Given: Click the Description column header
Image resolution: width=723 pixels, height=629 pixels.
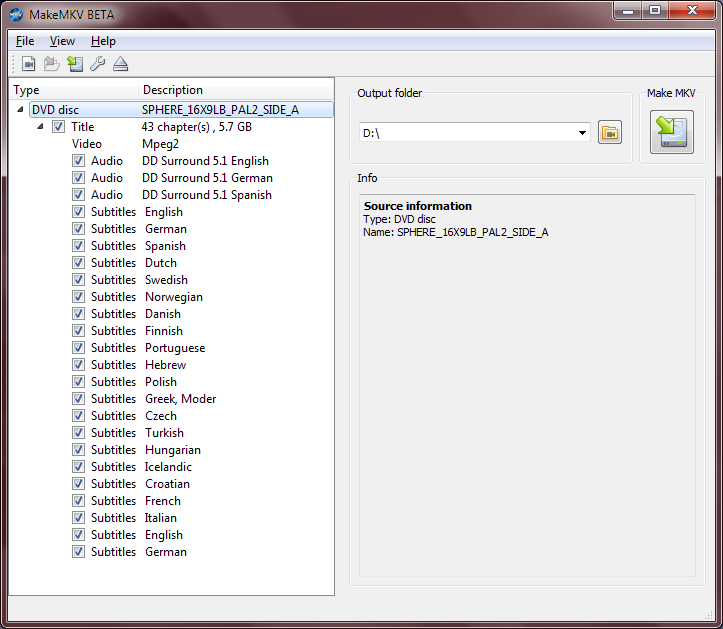Looking at the screenshot, I should click(x=236, y=89).
